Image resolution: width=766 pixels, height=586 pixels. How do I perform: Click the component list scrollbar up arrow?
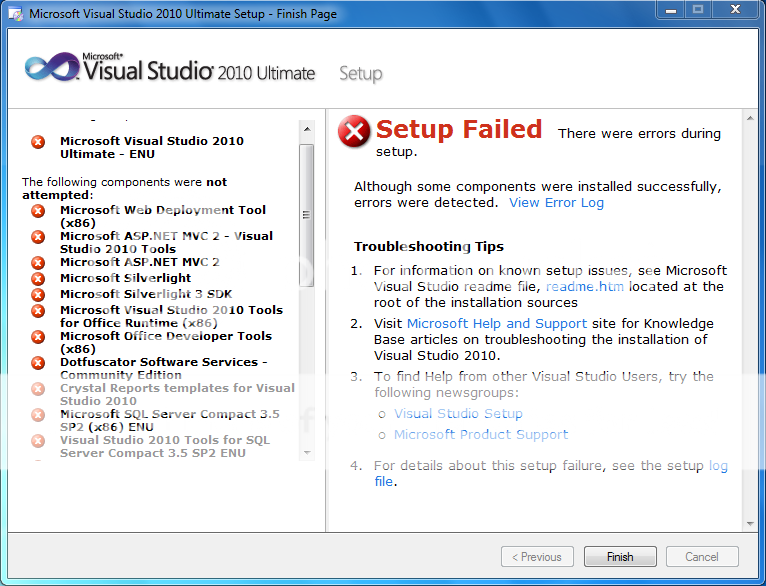(x=307, y=129)
